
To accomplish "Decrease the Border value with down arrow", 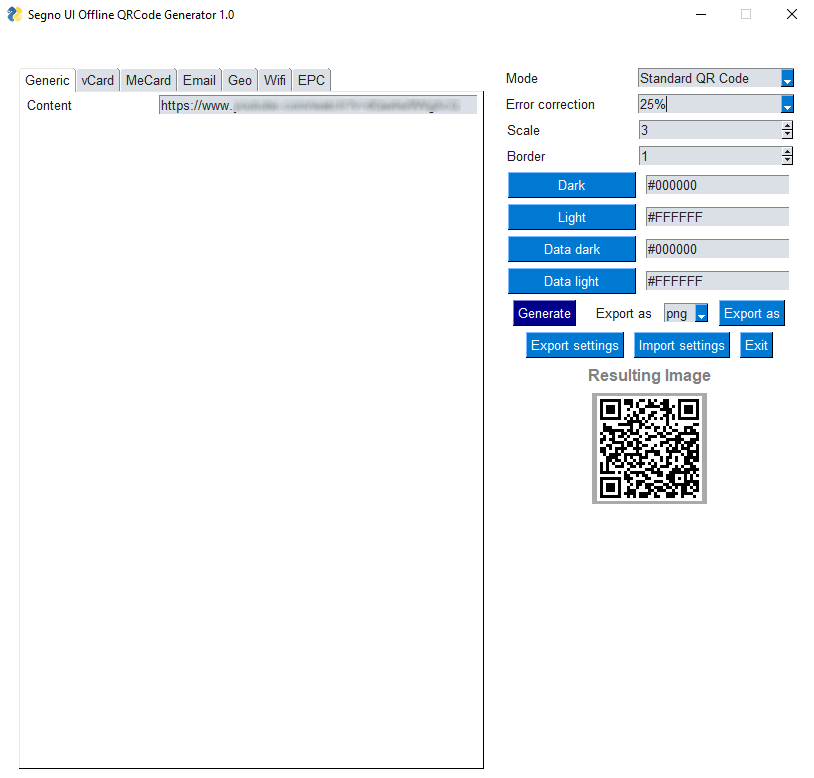I will tap(787, 160).
